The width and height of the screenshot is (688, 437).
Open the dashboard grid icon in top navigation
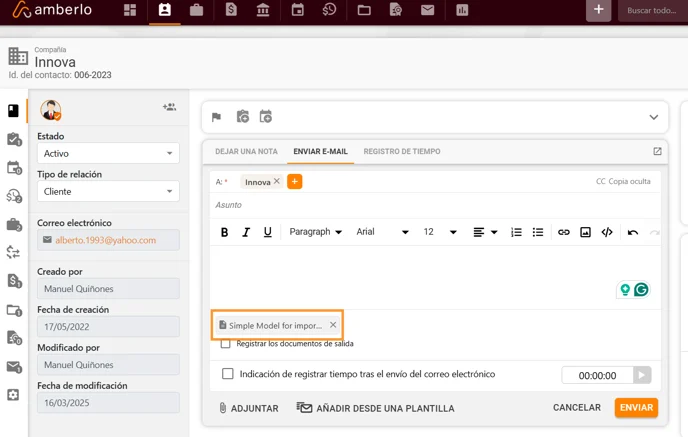130,10
